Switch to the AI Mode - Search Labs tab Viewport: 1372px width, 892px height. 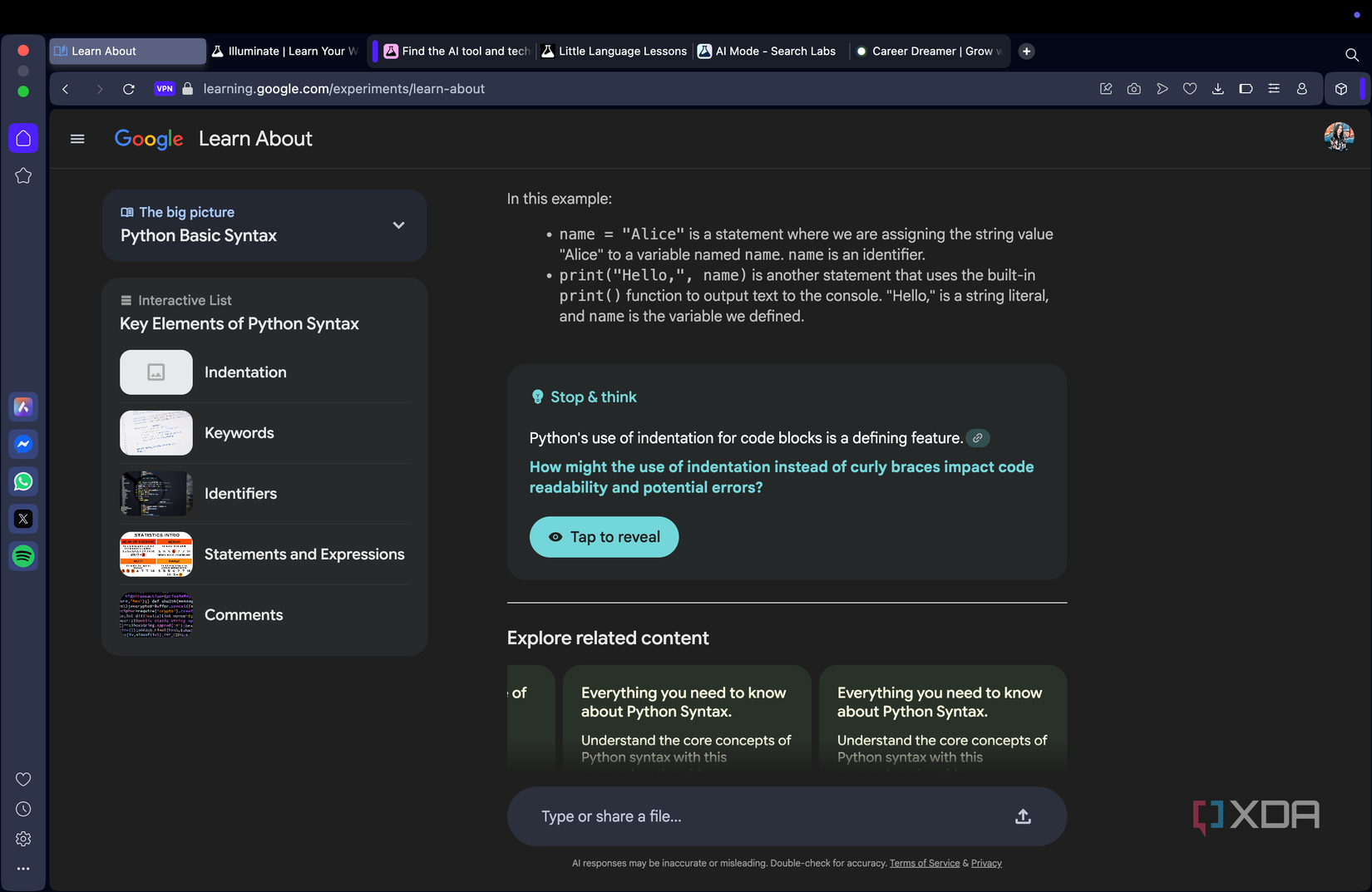pos(767,52)
